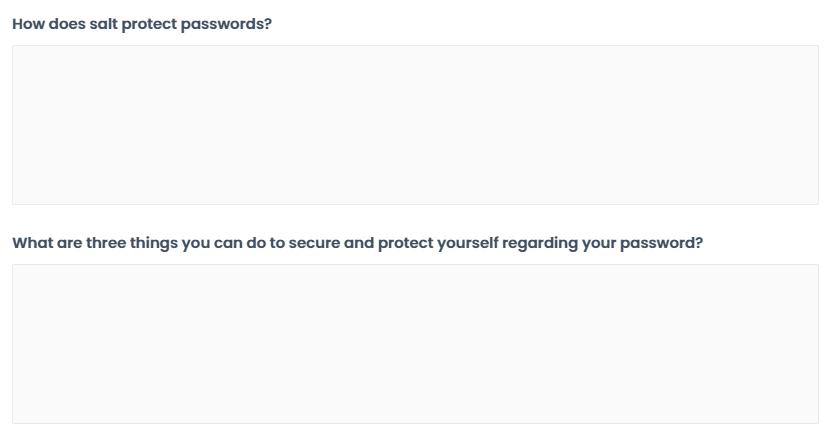Image resolution: width=834 pixels, height=447 pixels.
Task: Focus the second answer text area
Action: pos(415,344)
